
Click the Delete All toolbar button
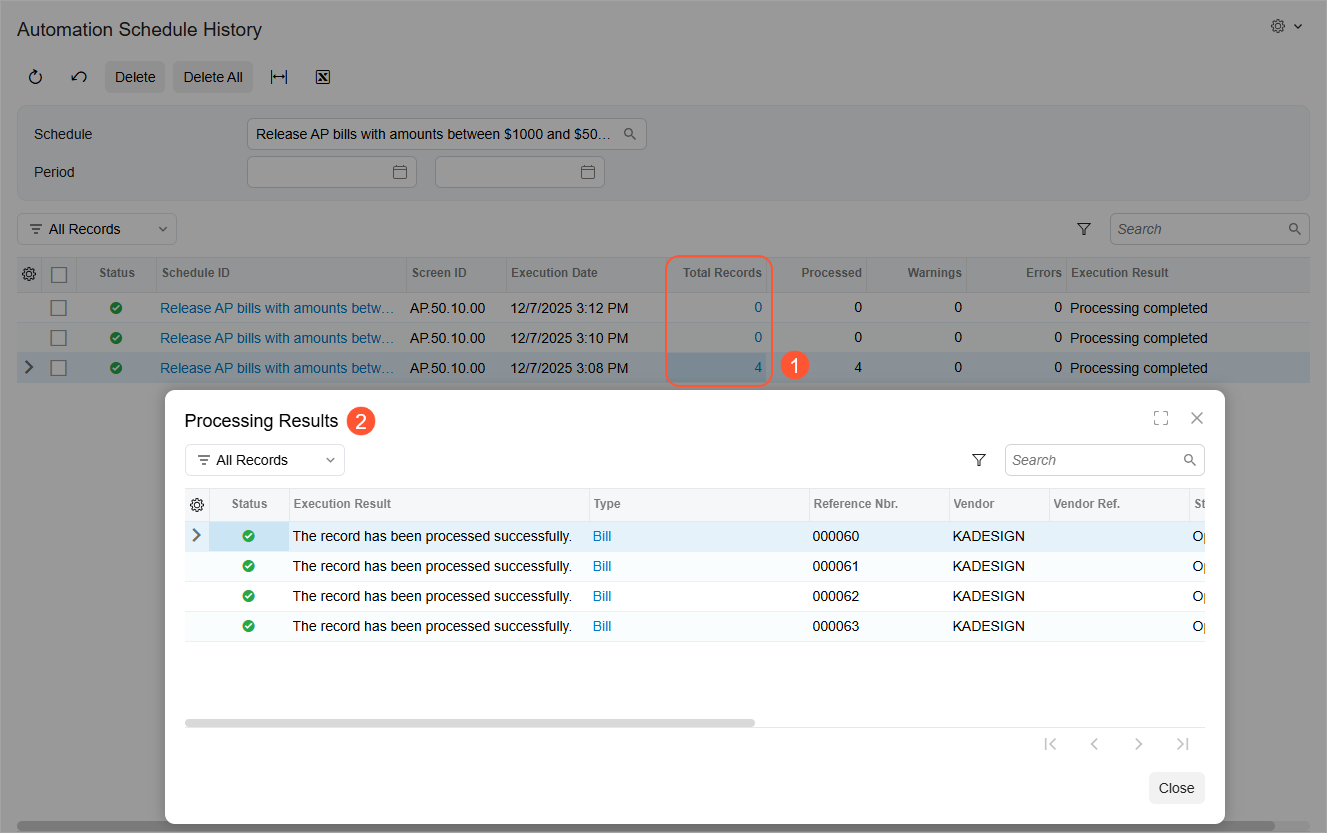coord(212,76)
